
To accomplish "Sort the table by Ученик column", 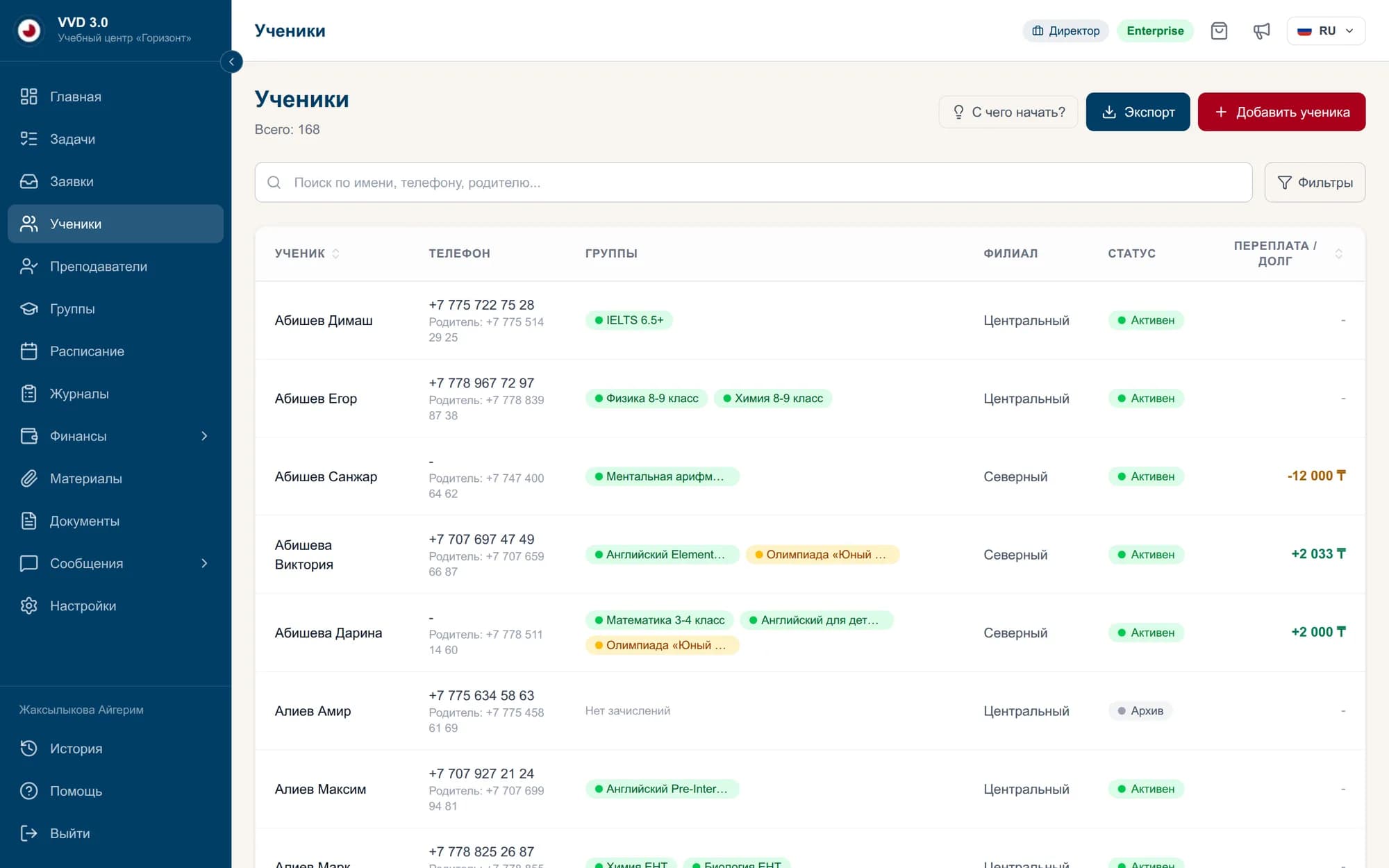I will 307,253.
